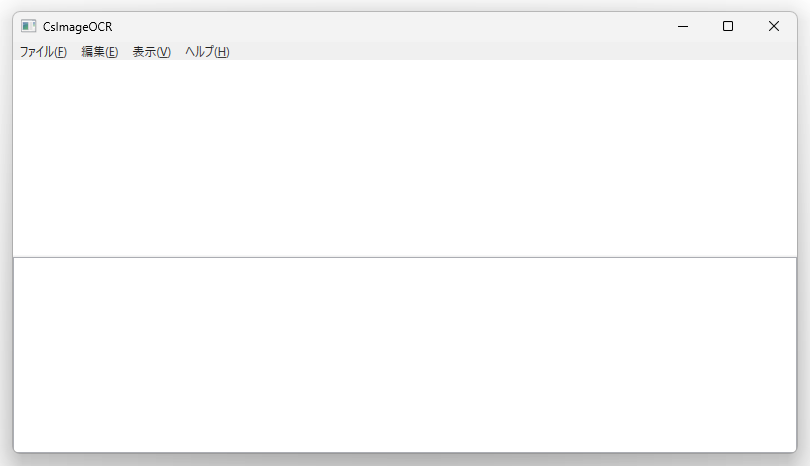Click the horizontal splitter between the two panes
The image size is (810, 466).
(x=405, y=257)
